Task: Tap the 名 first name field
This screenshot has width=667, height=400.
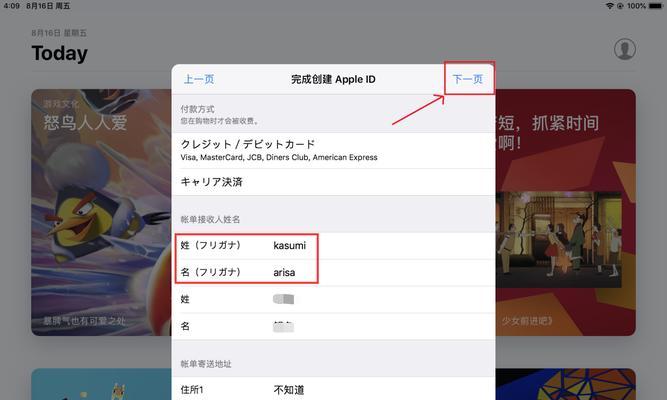Action: coord(334,326)
